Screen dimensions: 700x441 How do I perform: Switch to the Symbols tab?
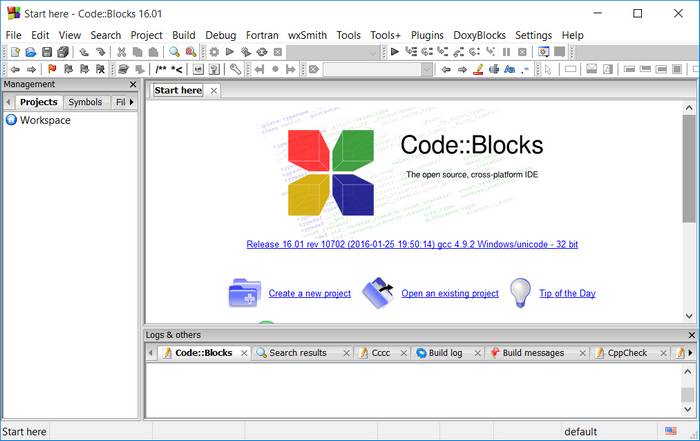coord(85,102)
